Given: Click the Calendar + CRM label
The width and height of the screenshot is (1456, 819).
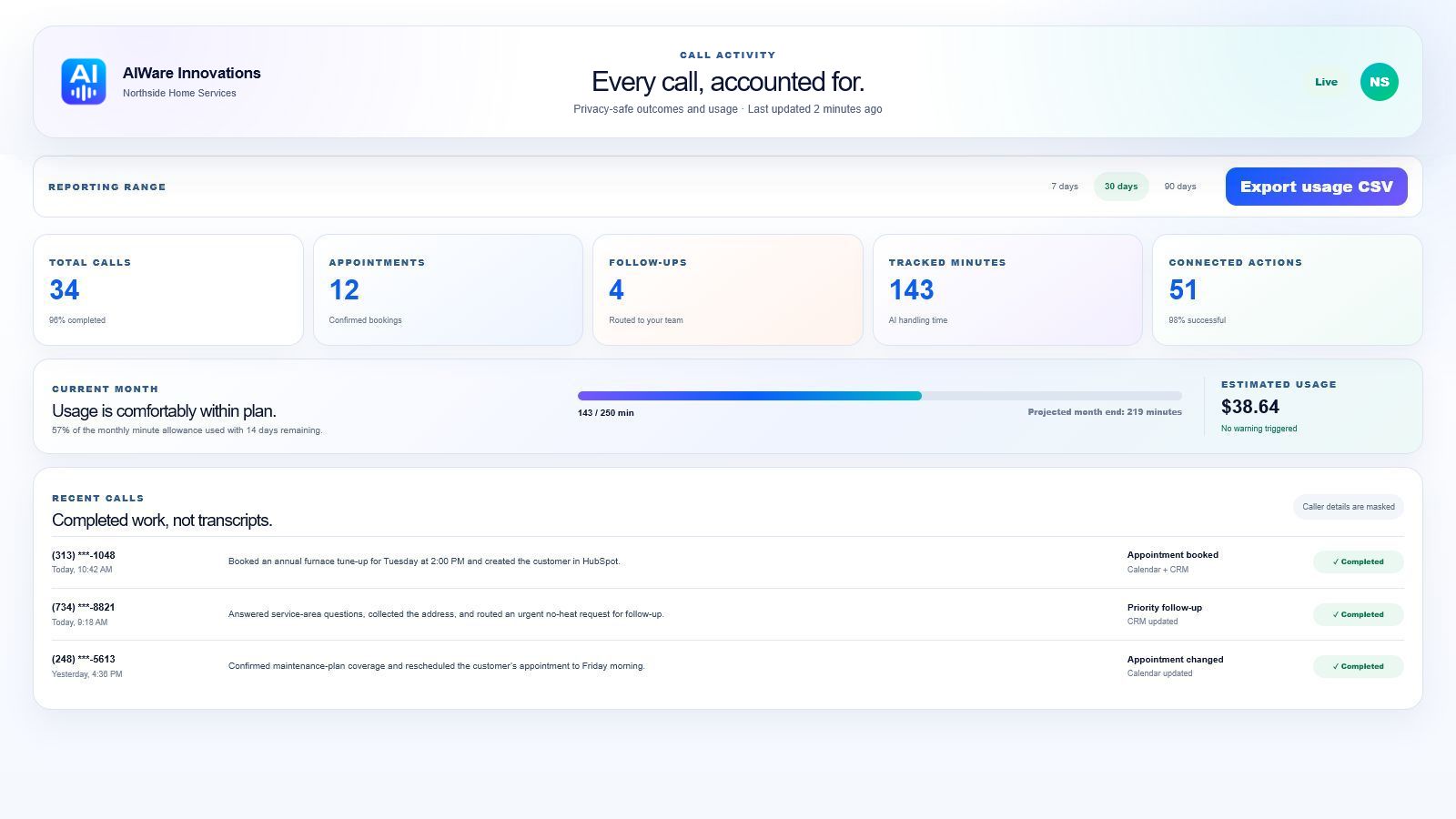Looking at the screenshot, I should point(1158,570).
